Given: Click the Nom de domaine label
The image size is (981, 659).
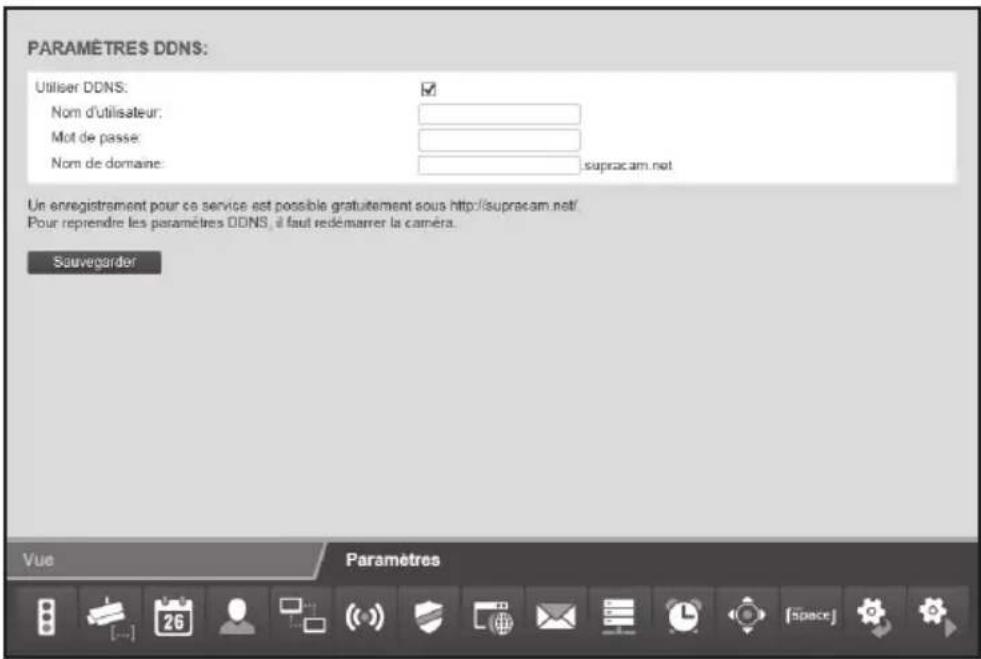Looking at the screenshot, I should [107, 163].
